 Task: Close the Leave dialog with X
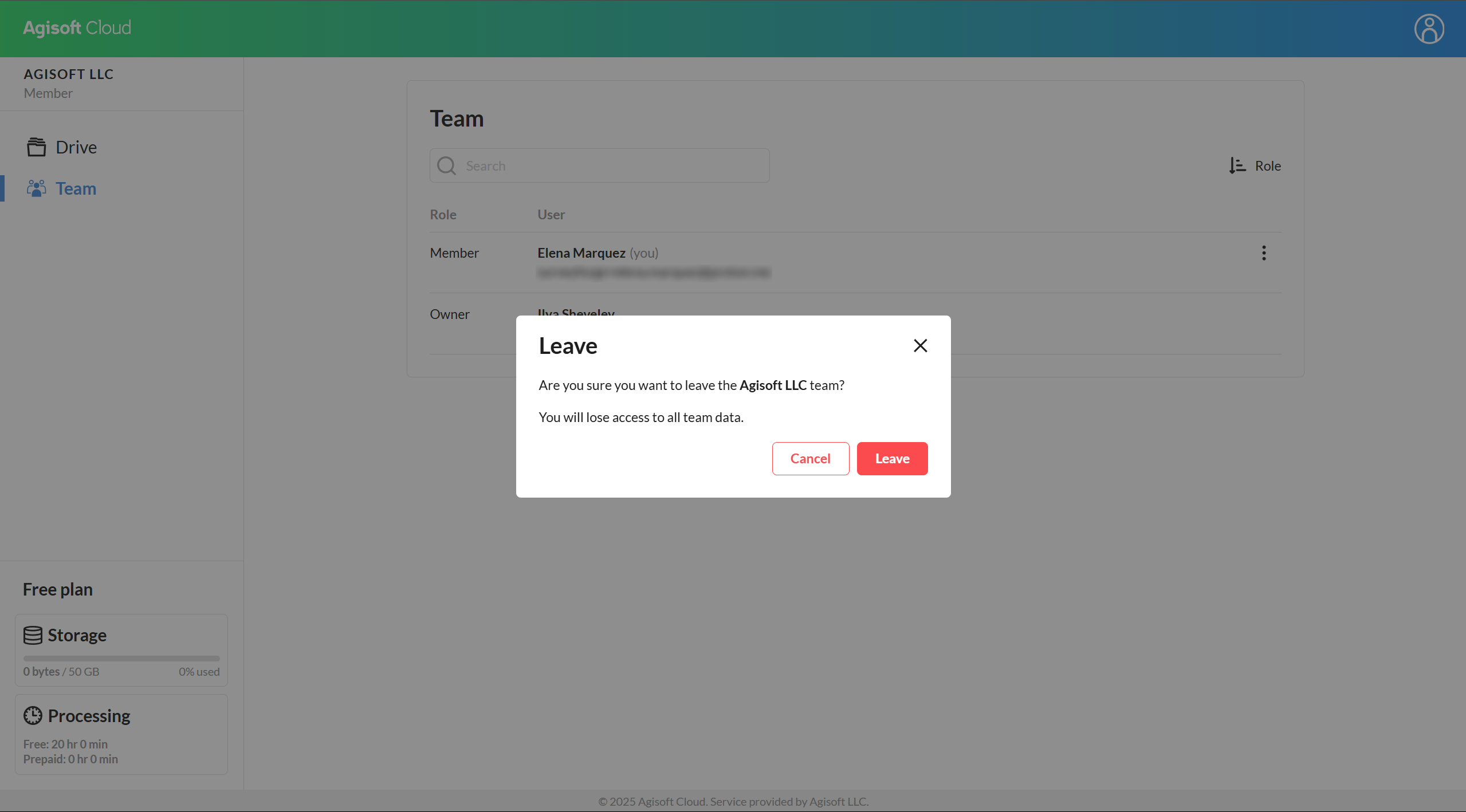(920, 345)
